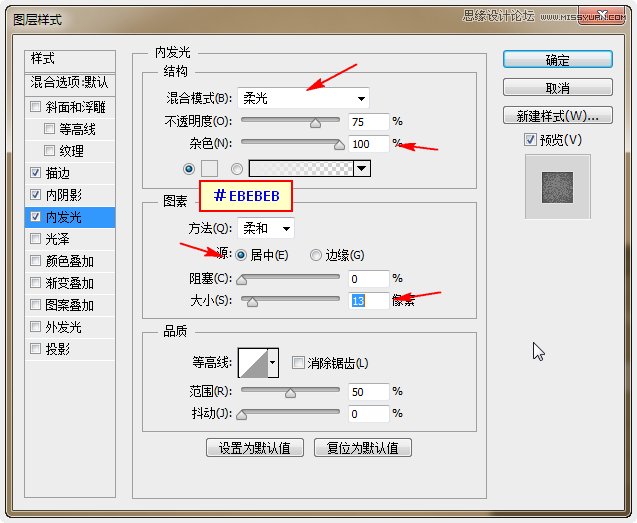Screen dimensions: 637x523
Task: Choose 边缘(G) as the glow source
Action: [316, 255]
